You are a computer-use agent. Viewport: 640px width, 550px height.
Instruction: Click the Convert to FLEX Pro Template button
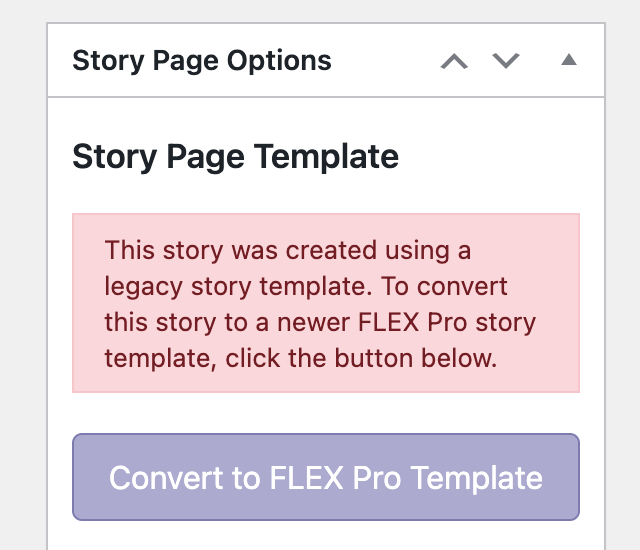click(x=326, y=477)
